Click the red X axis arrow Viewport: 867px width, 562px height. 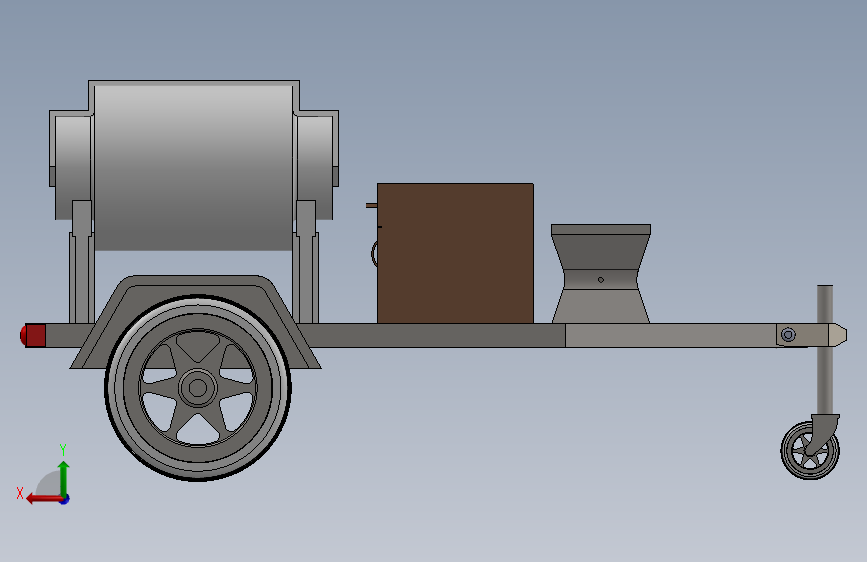point(43,499)
